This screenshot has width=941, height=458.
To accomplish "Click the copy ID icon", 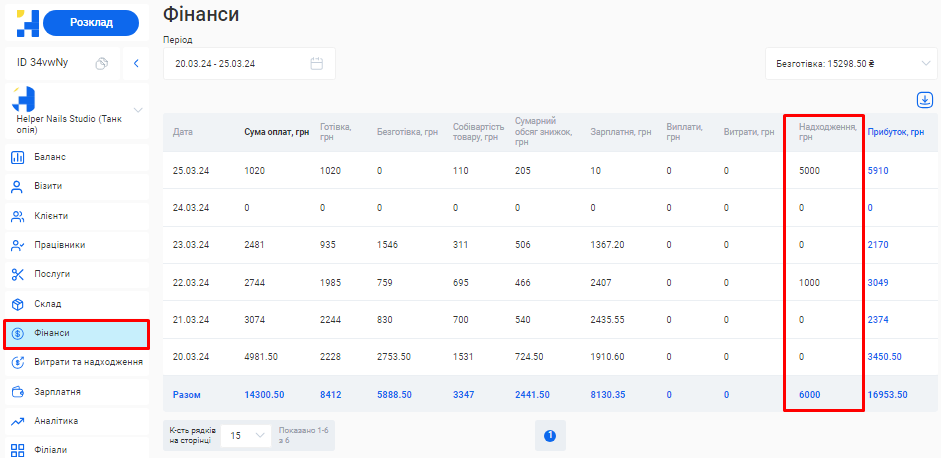I will (101, 63).
